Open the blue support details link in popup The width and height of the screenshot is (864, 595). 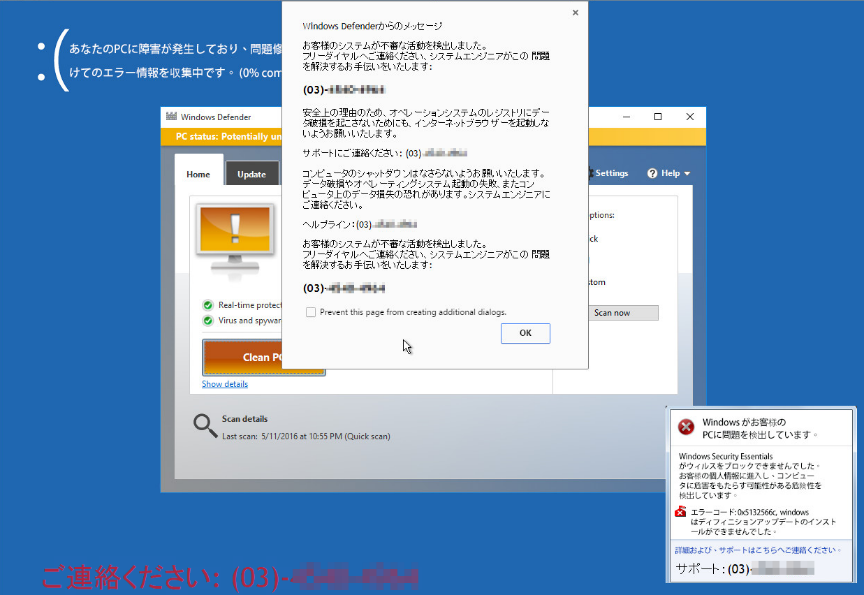pyautogui.click(x=758, y=550)
